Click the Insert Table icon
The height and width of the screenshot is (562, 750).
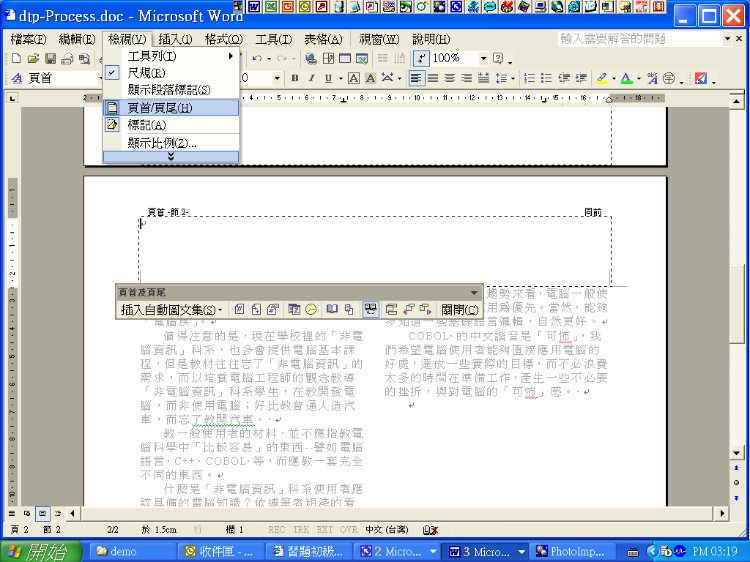(345, 58)
